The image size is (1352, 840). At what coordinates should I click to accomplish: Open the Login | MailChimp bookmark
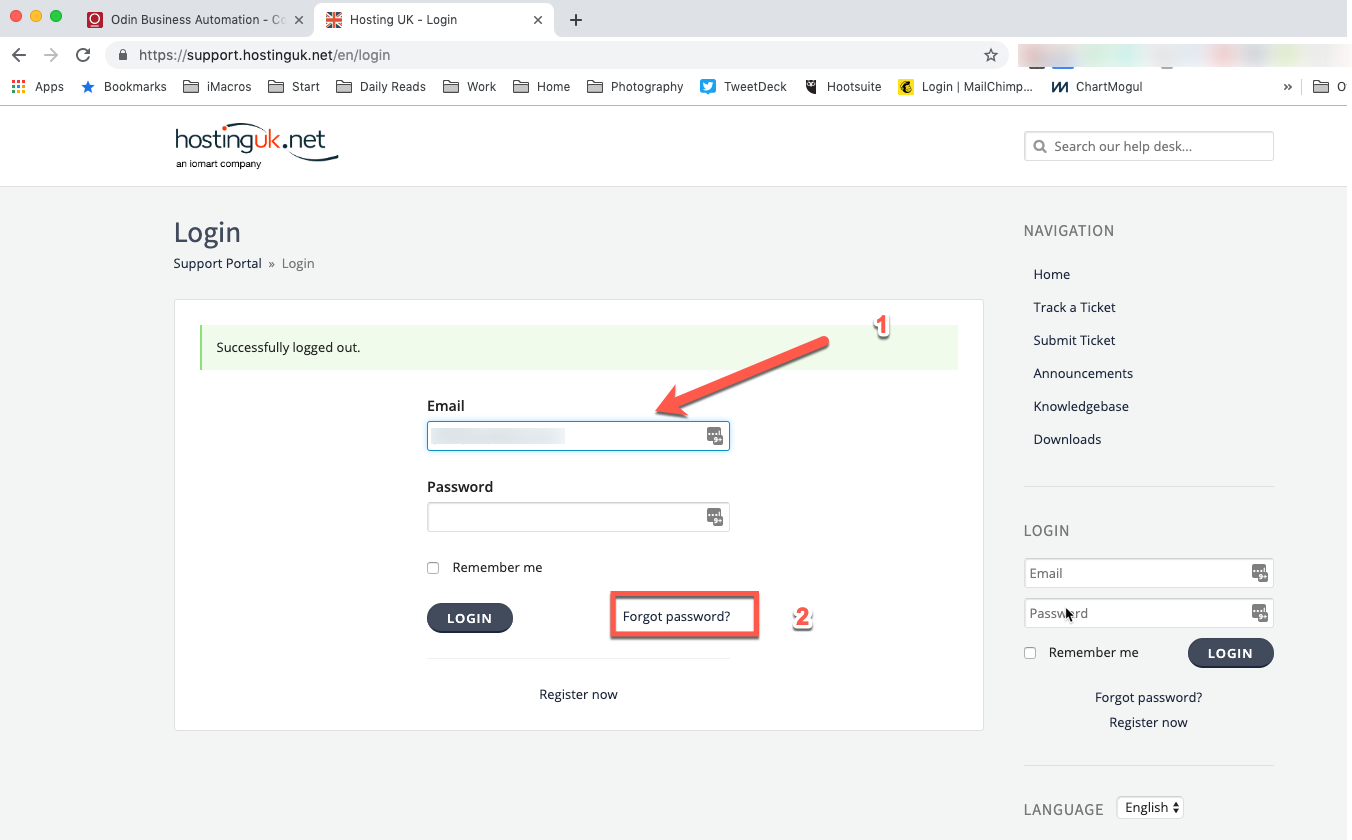click(x=966, y=87)
